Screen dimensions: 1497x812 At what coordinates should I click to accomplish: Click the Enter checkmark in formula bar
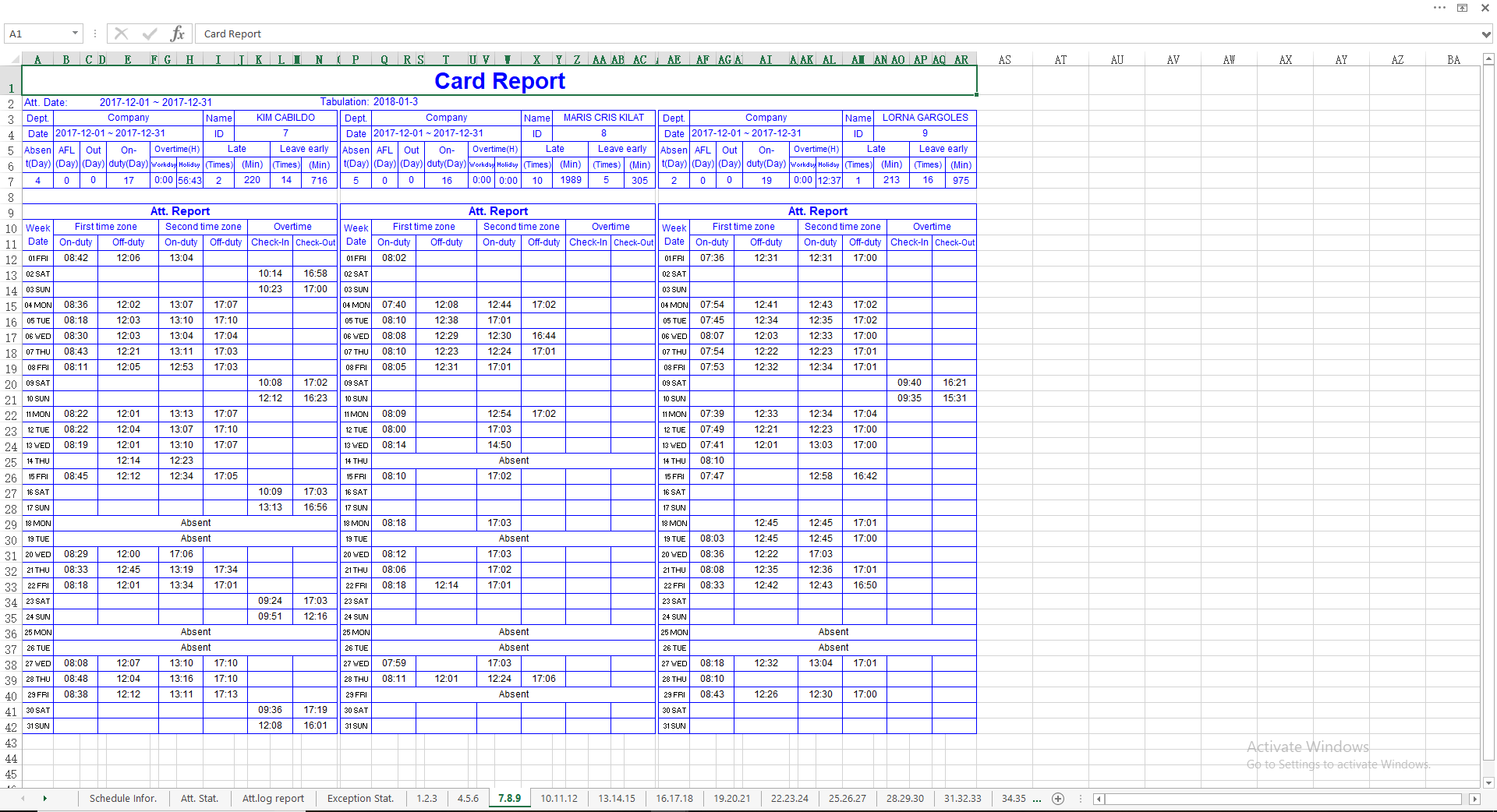[x=150, y=34]
